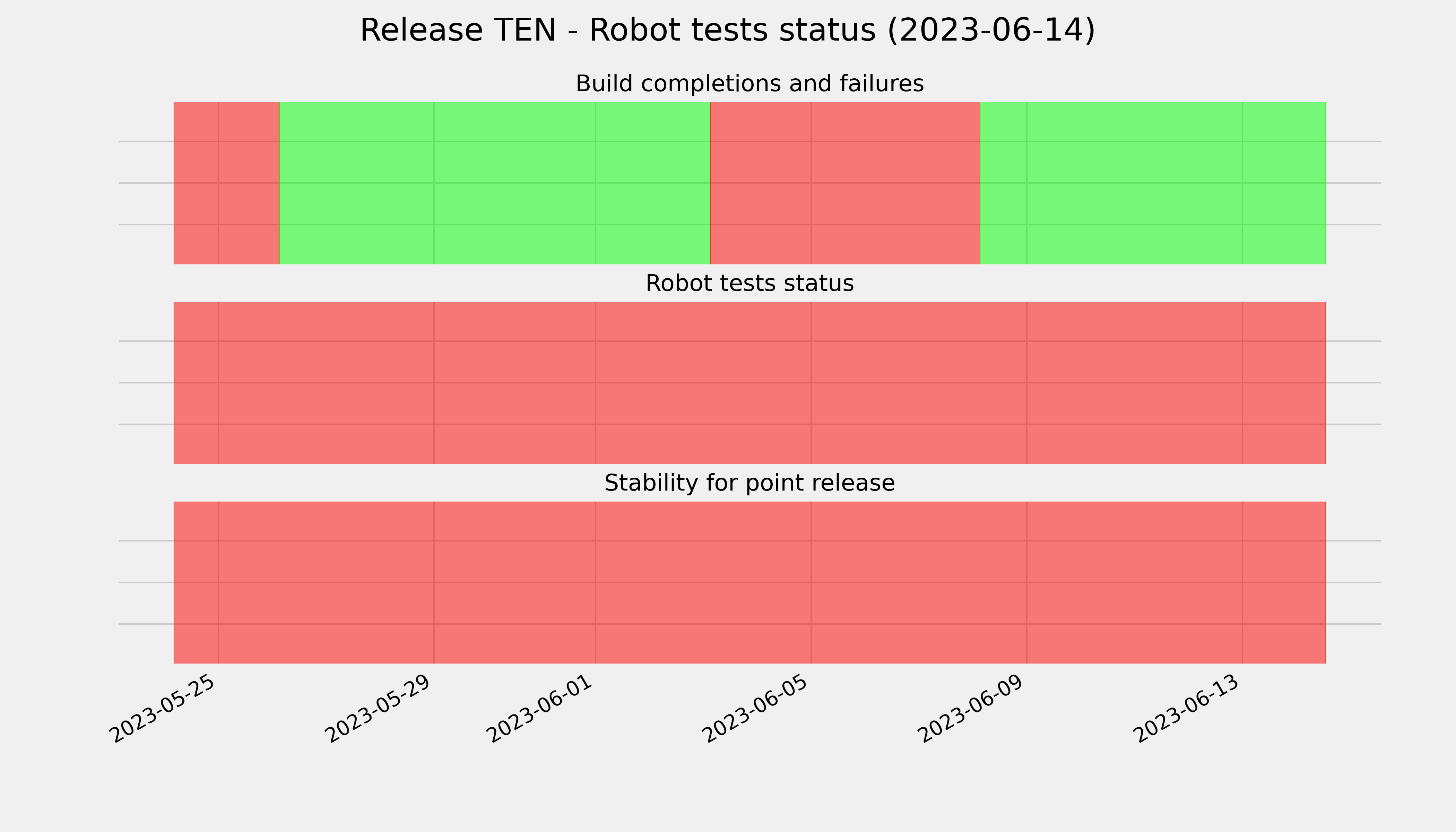1456x832 pixels.
Task: Click the Stability for point release title
Action: click(749, 483)
